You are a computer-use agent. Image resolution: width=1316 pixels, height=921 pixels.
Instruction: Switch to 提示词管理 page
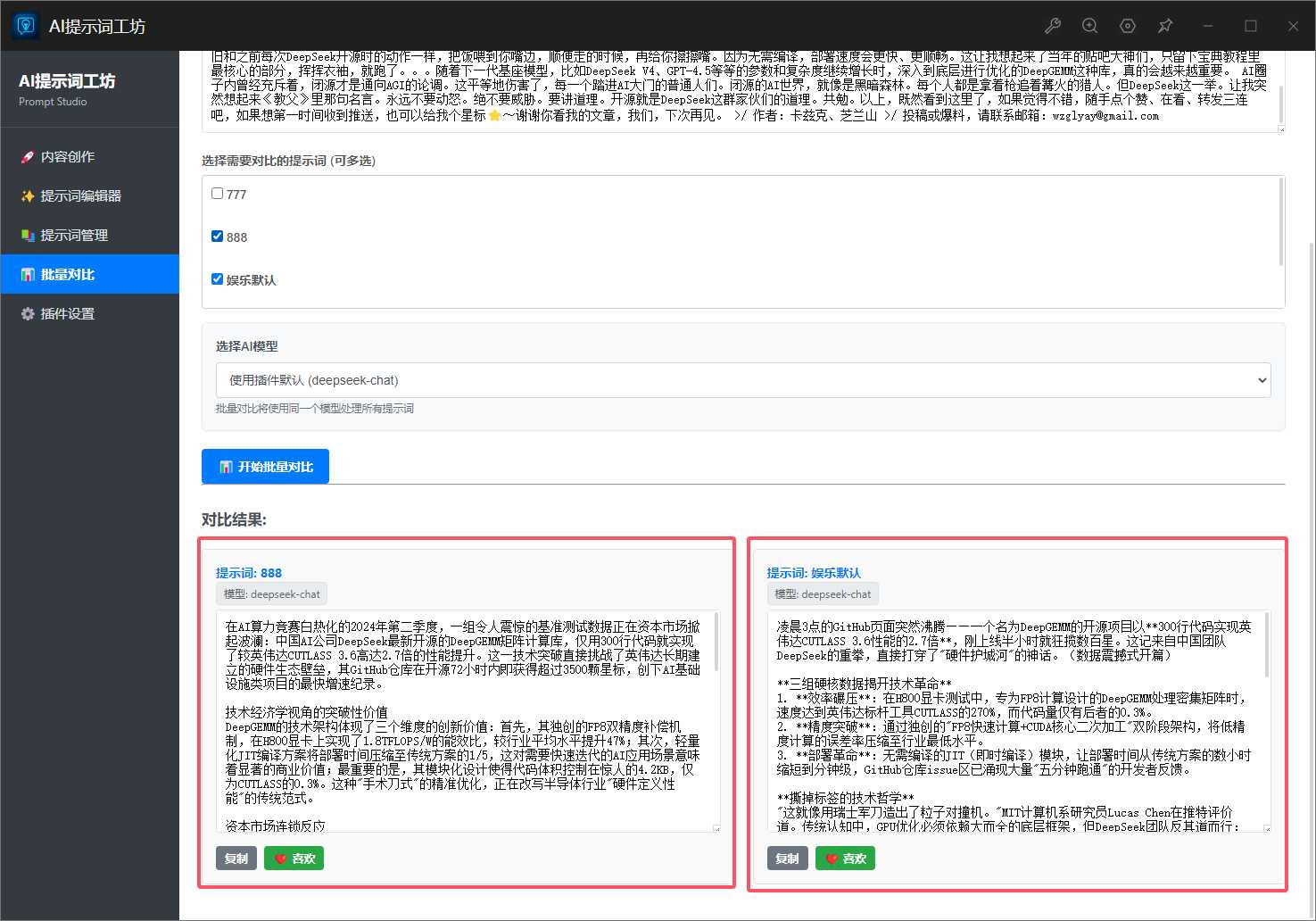tap(89, 236)
